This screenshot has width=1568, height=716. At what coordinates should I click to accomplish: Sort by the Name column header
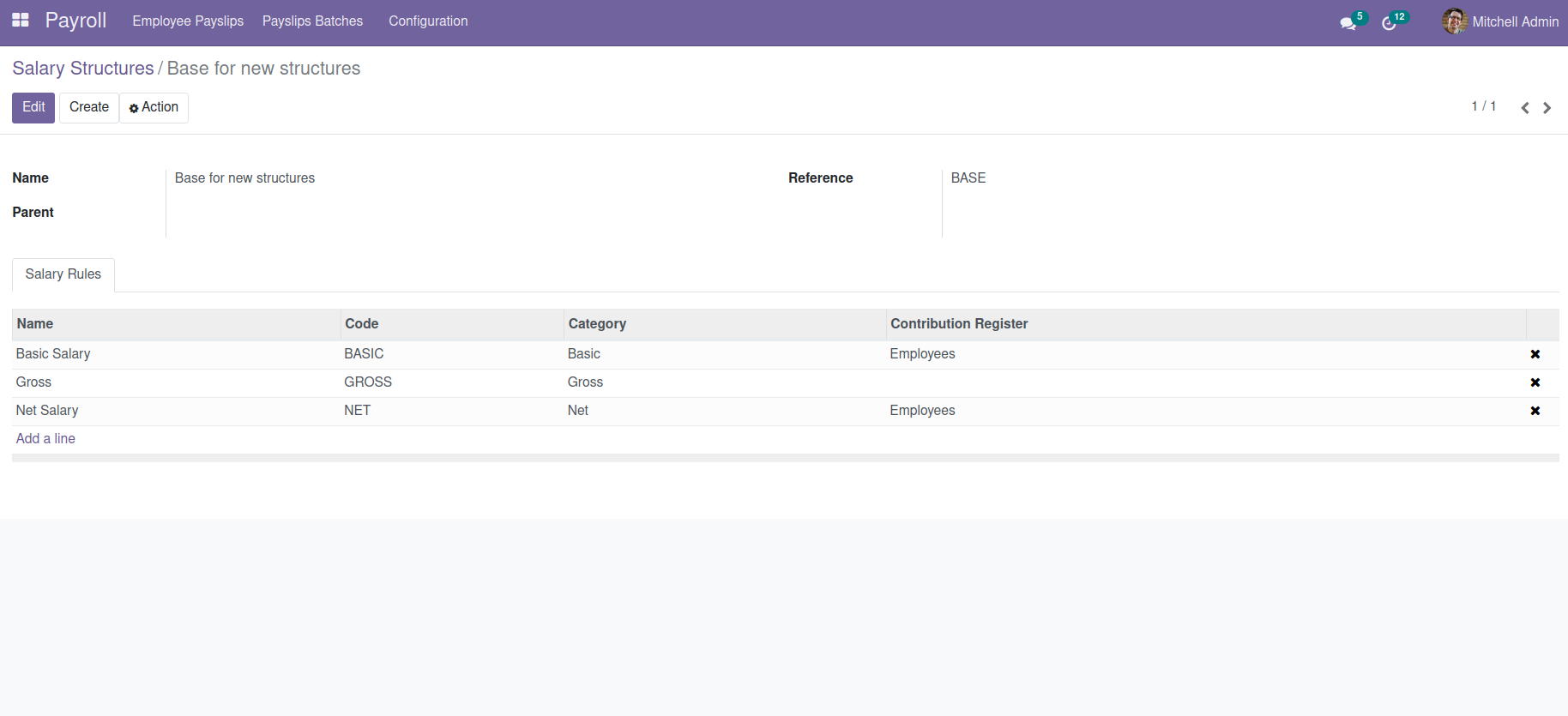pyautogui.click(x=177, y=324)
